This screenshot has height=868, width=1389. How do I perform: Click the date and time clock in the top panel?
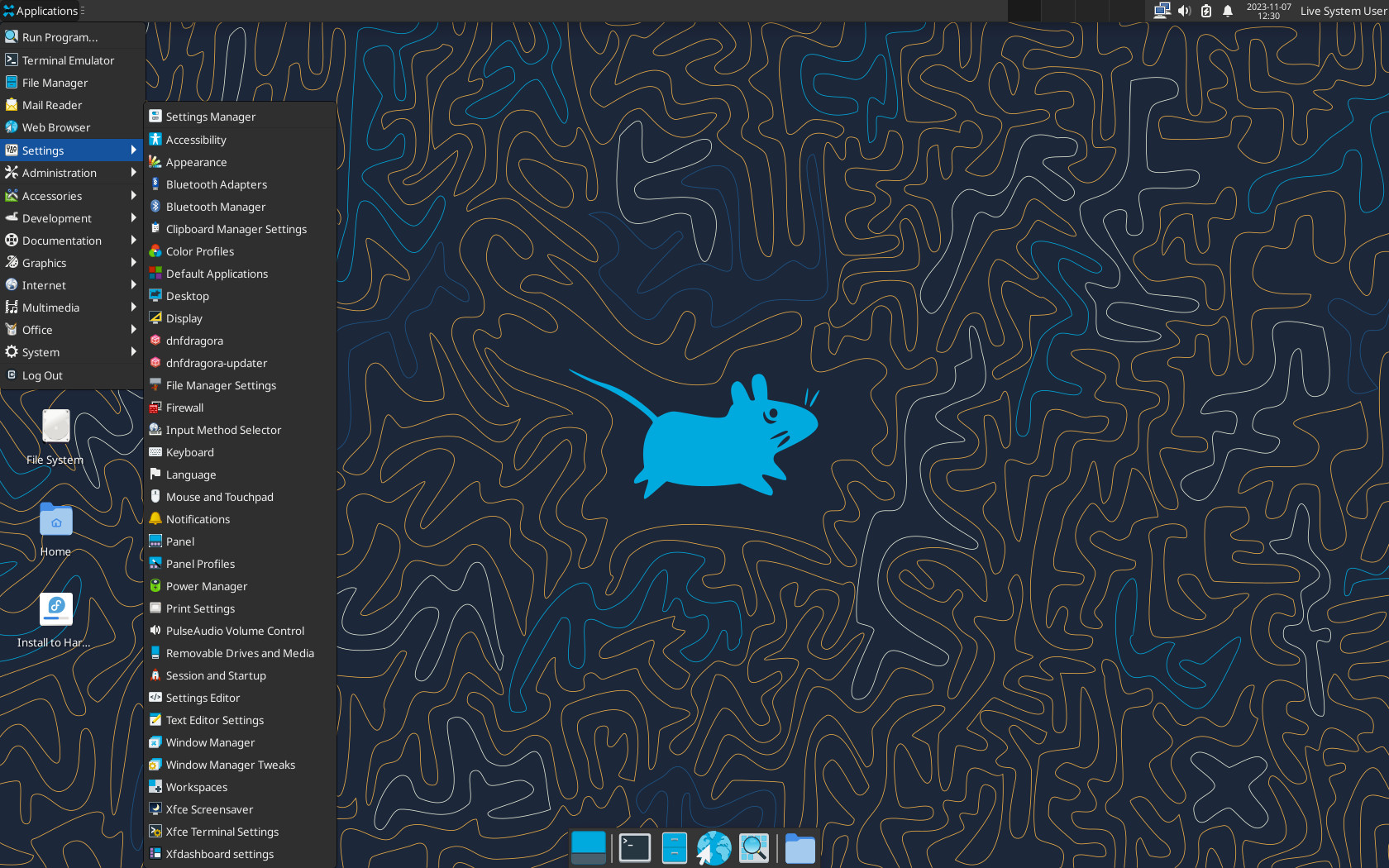(1268, 11)
